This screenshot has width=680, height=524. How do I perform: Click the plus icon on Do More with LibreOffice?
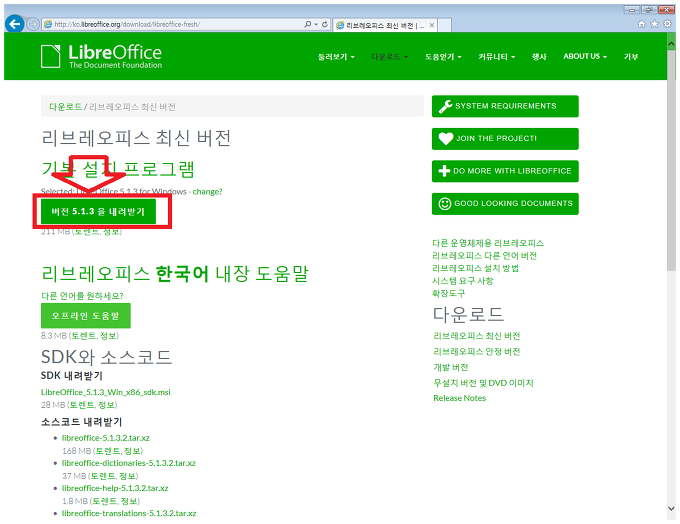(444, 171)
